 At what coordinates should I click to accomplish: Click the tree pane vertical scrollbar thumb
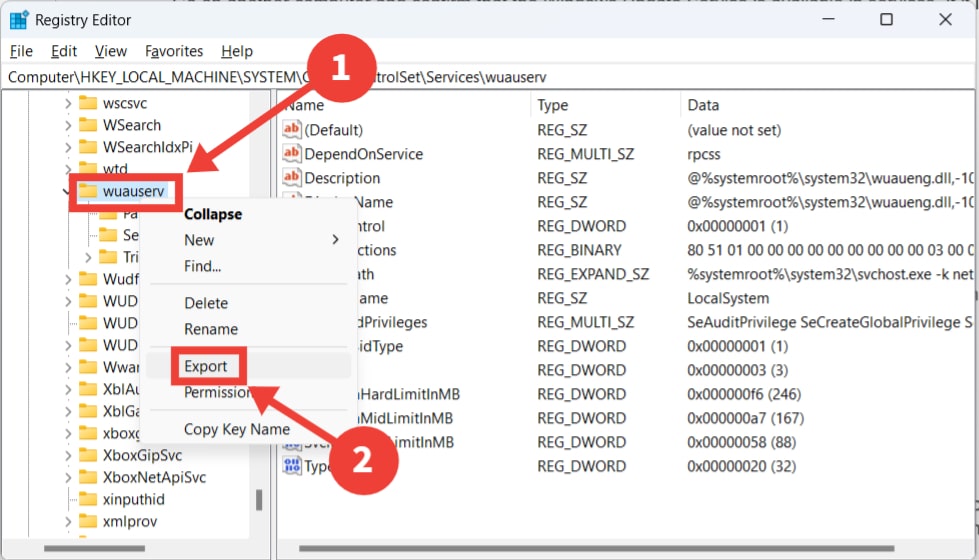tap(258, 500)
